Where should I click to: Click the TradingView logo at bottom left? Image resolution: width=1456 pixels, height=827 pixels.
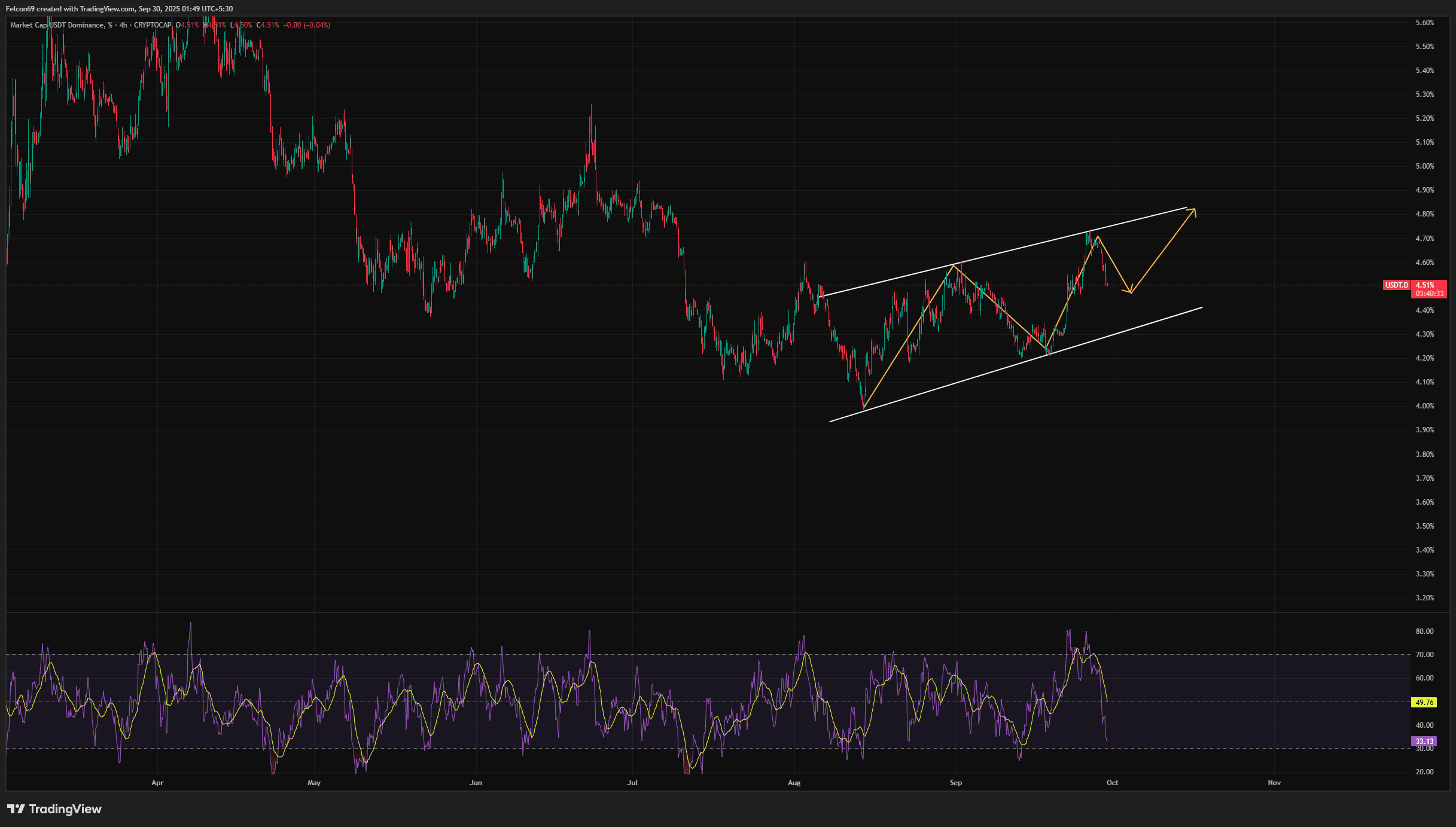[x=54, y=809]
